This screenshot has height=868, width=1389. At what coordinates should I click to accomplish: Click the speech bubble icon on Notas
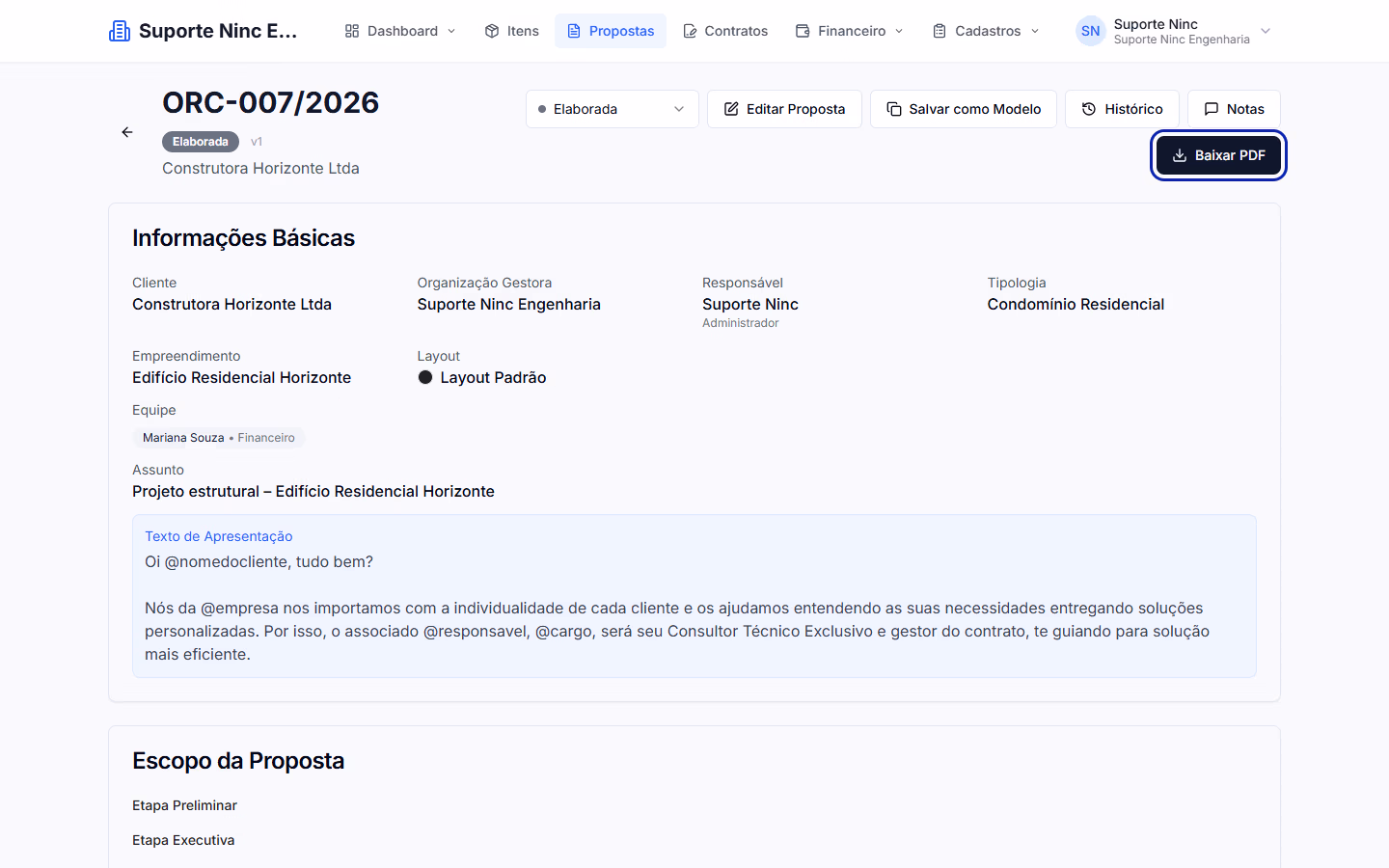1212,109
